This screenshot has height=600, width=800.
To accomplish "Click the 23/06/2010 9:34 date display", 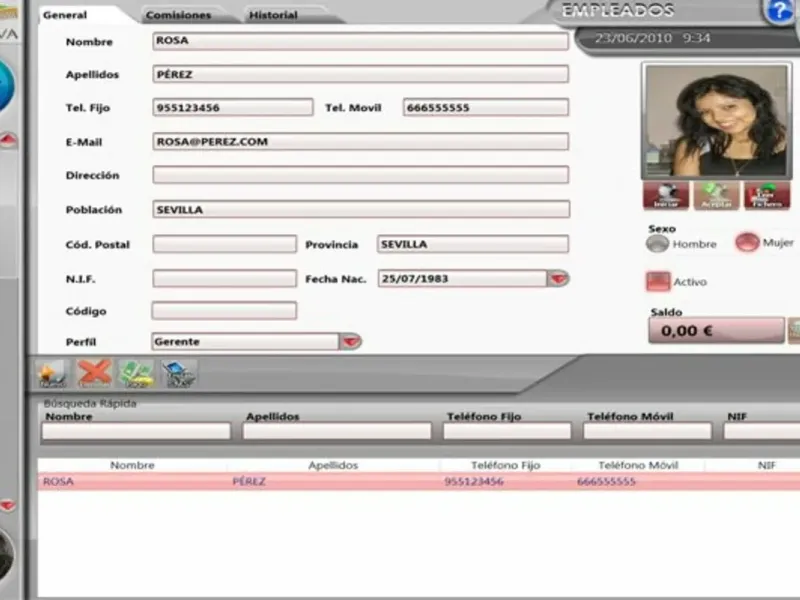I will click(653, 38).
